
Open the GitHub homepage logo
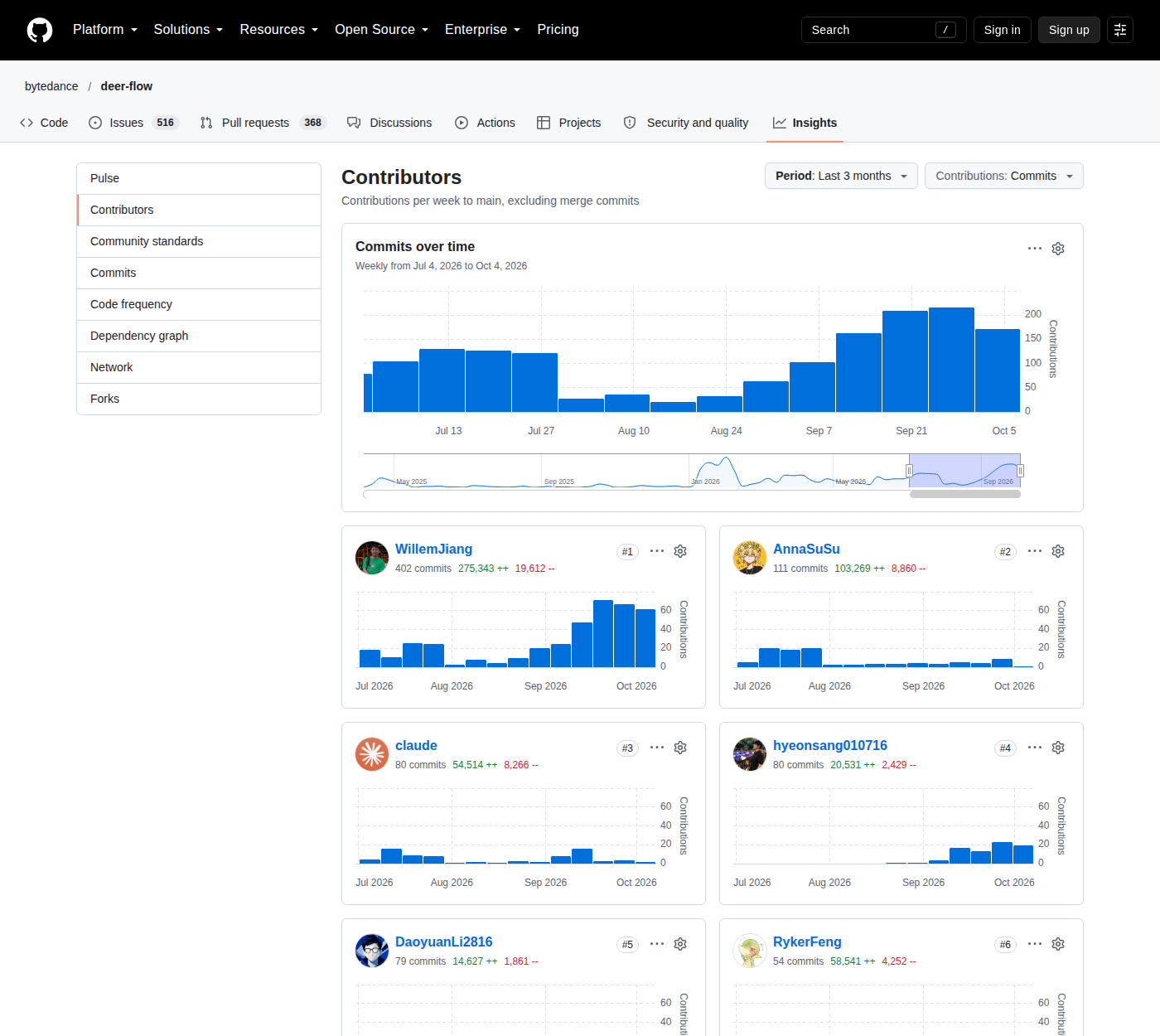[40, 30]
